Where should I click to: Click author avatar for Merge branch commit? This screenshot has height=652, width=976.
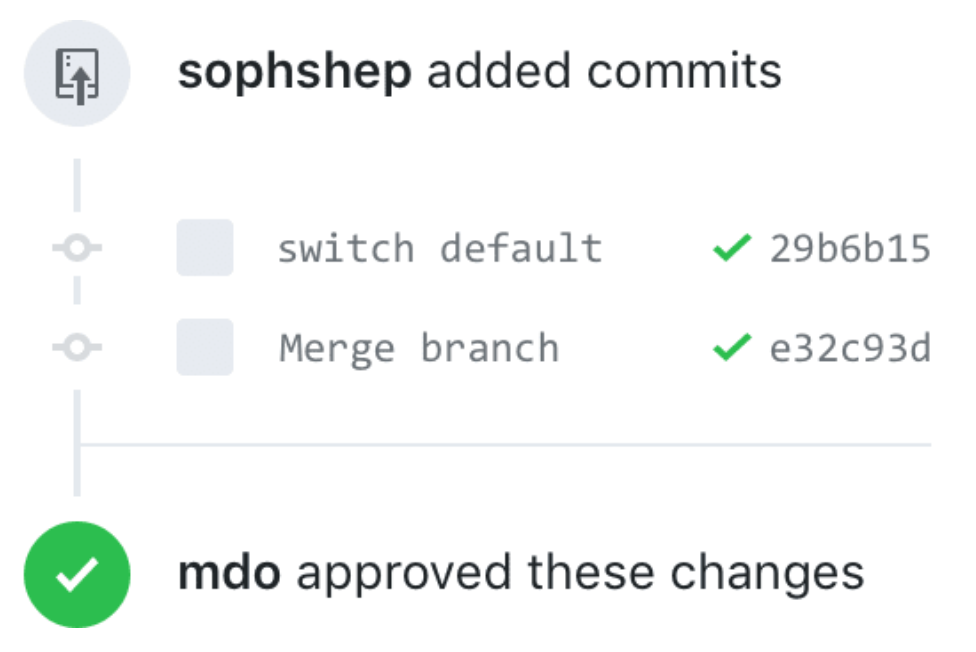point(205,347)
